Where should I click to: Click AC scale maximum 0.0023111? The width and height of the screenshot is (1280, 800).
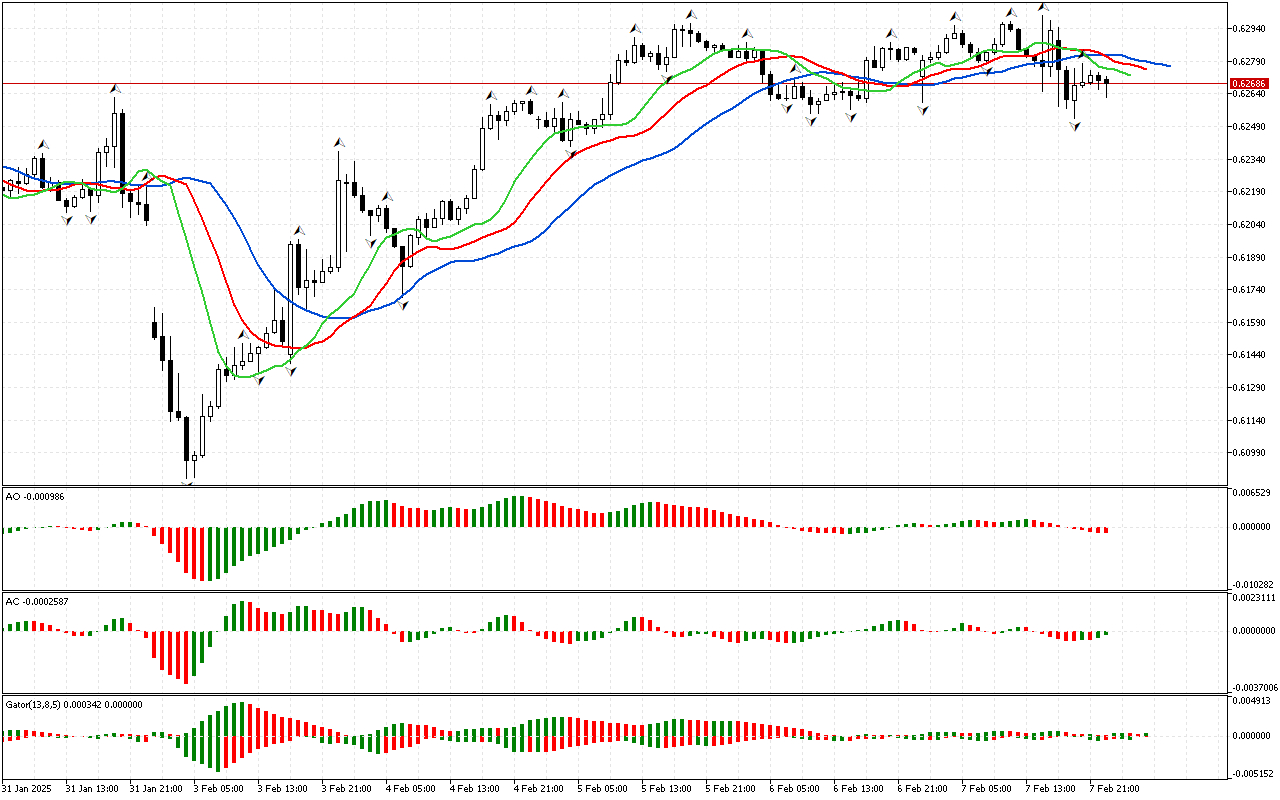(x=1253, y=598)
